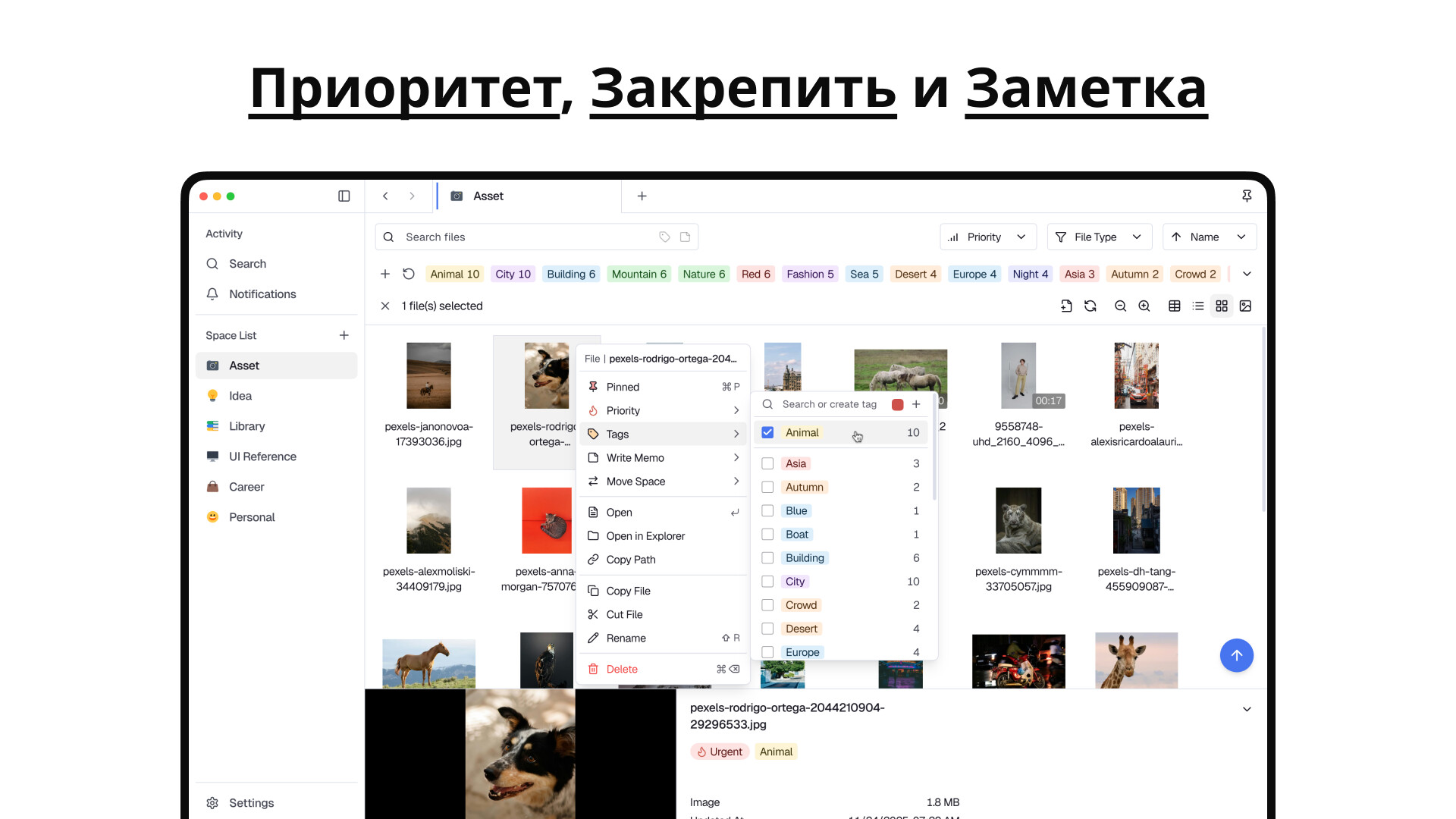Switch to table view icon
Screen dimensions: 1456x819
[x=1174, y=306]
